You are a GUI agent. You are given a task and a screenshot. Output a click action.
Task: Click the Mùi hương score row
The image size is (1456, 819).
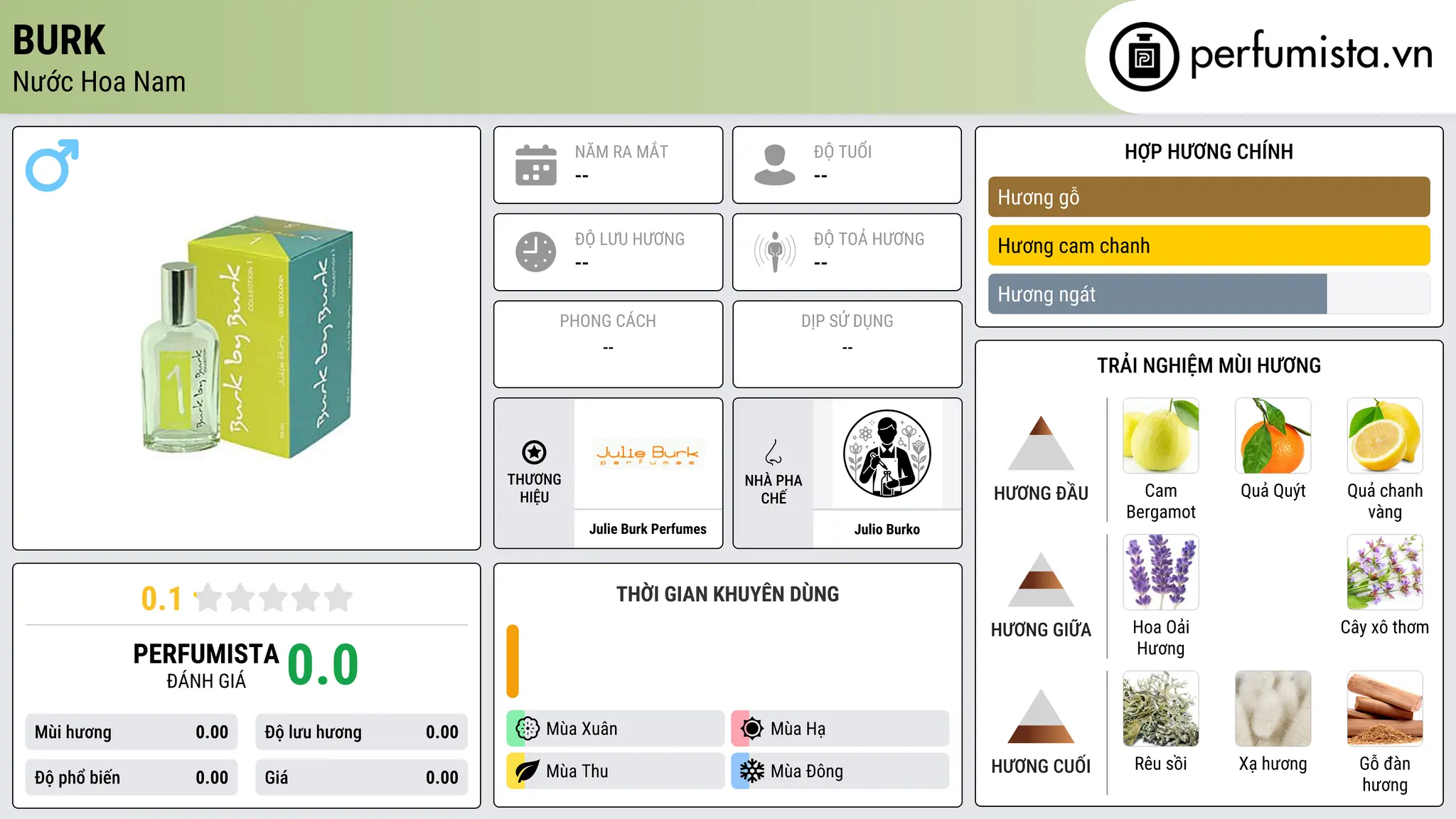132,732
